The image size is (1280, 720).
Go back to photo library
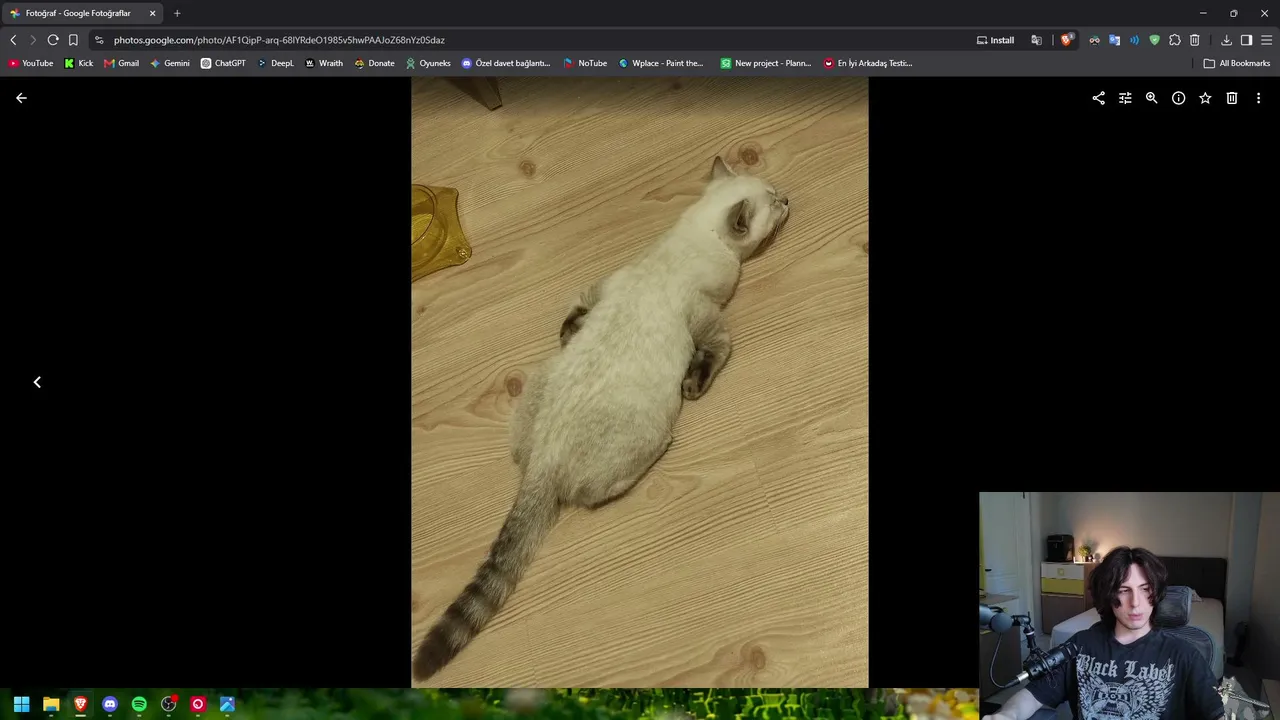21,98
